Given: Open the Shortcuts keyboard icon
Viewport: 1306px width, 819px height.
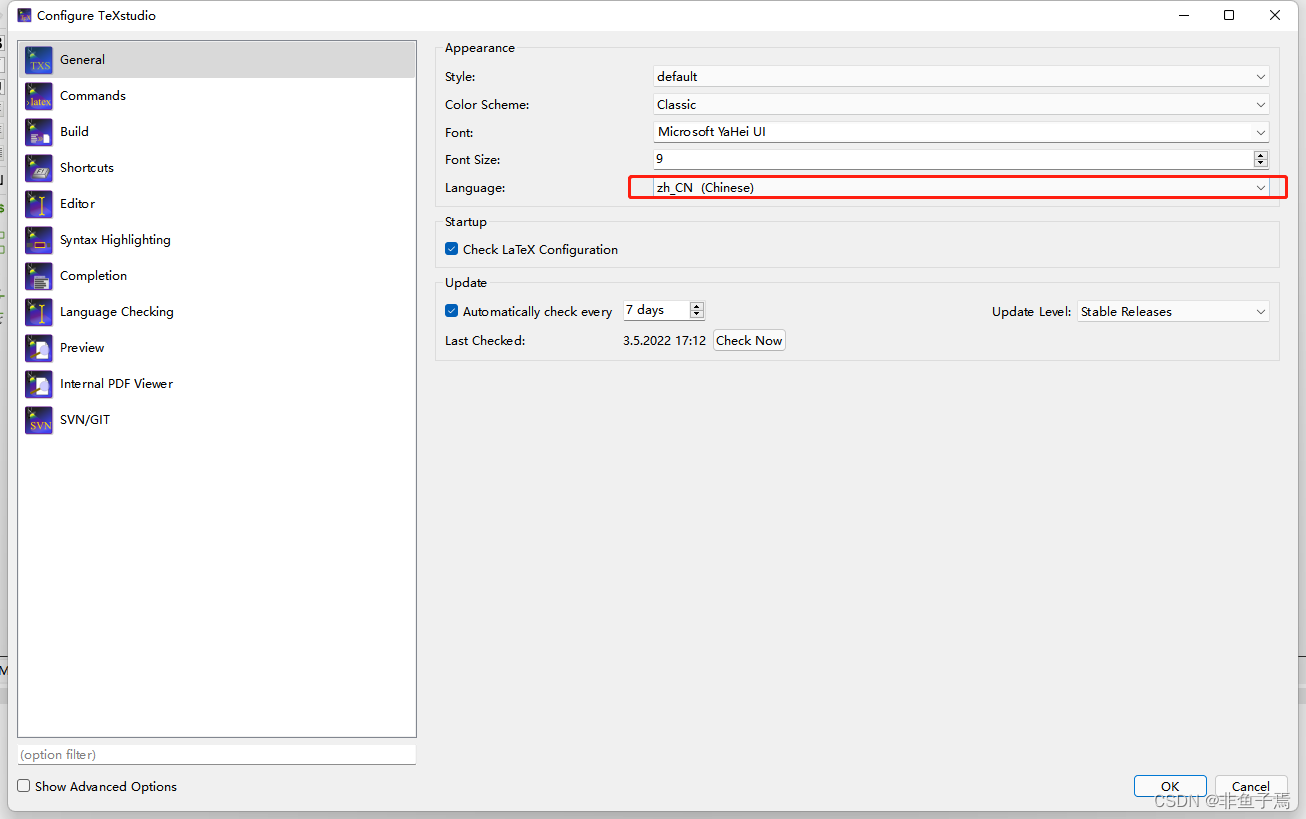Looking at the screenshot, I should tap(39, 168).
